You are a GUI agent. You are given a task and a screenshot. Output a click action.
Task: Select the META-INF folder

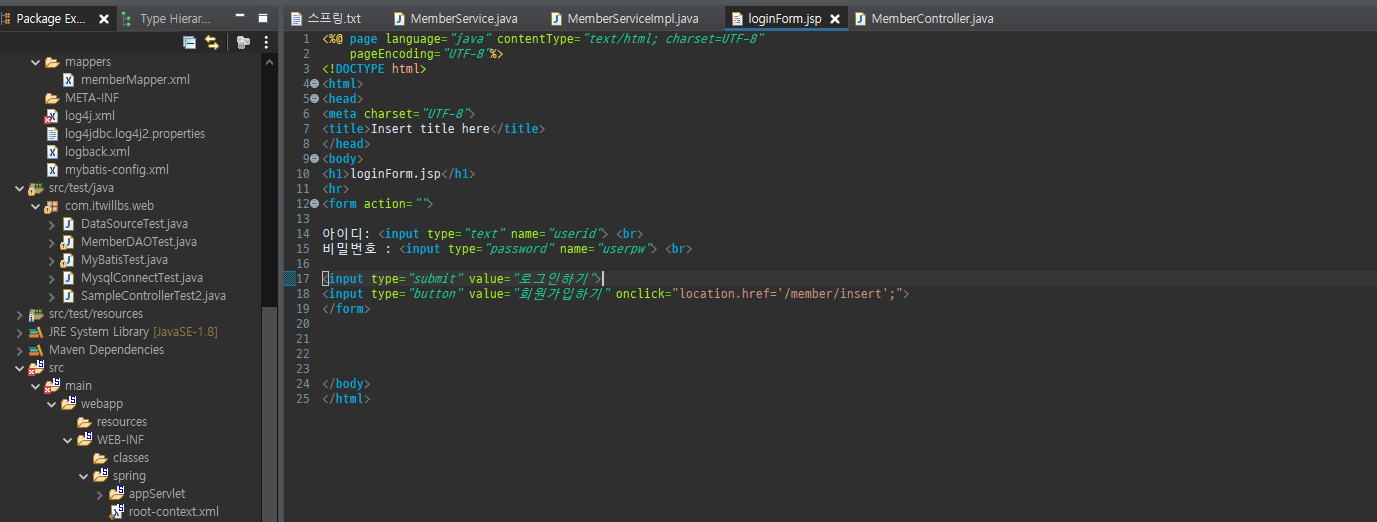pyautogui.click(x=92, y=98)
